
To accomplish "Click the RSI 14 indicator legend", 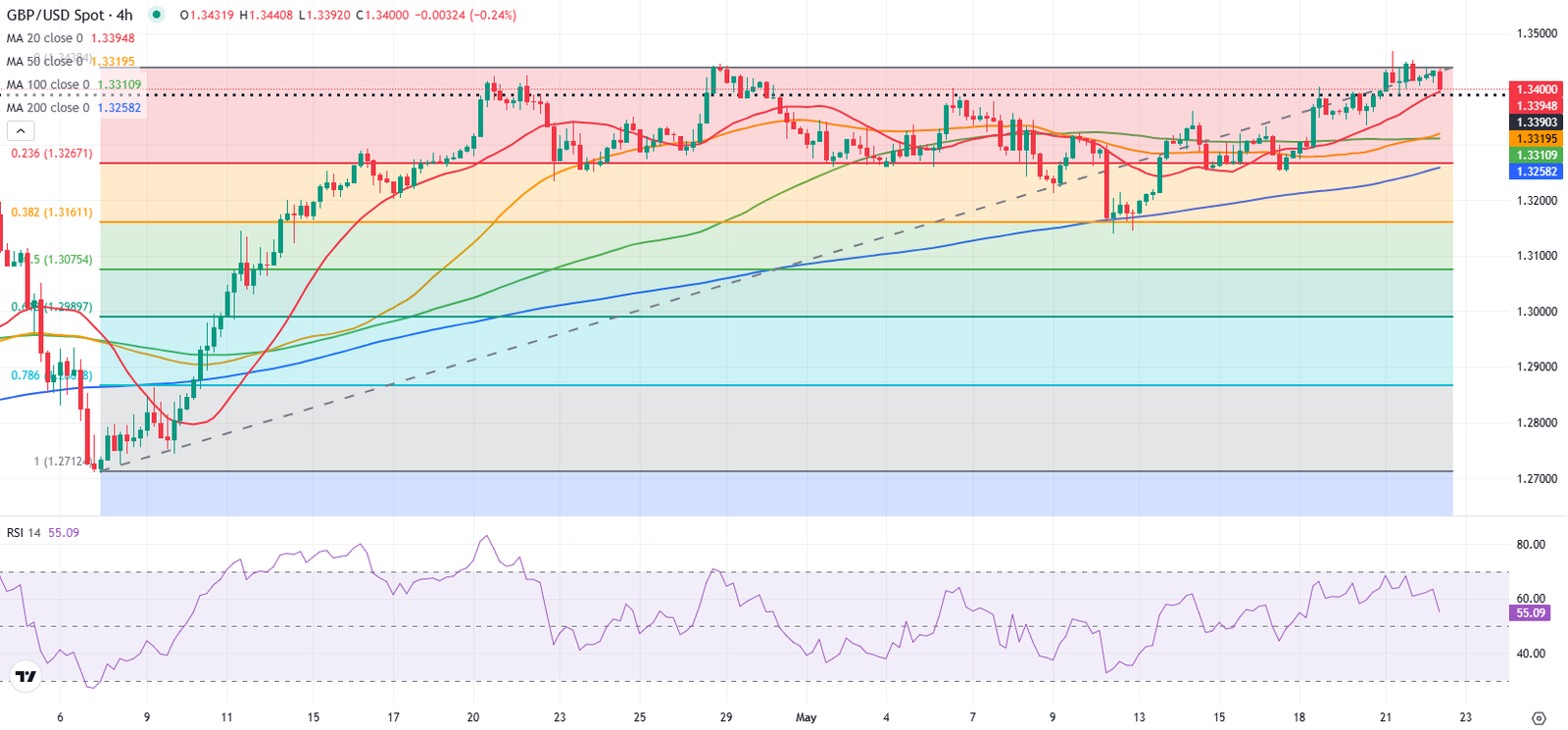I will [43, 533].
